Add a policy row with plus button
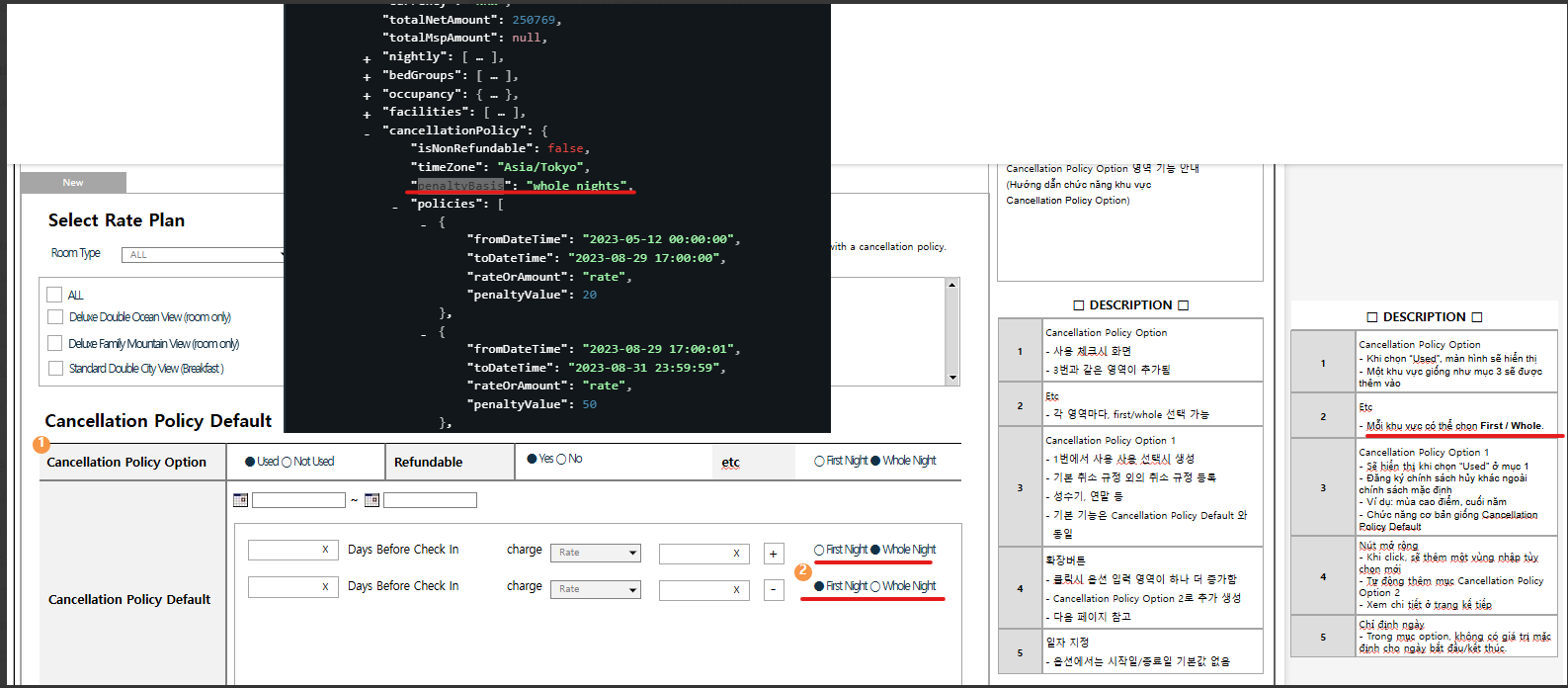Screen dimensions: 1568x688 coord(774,554)
